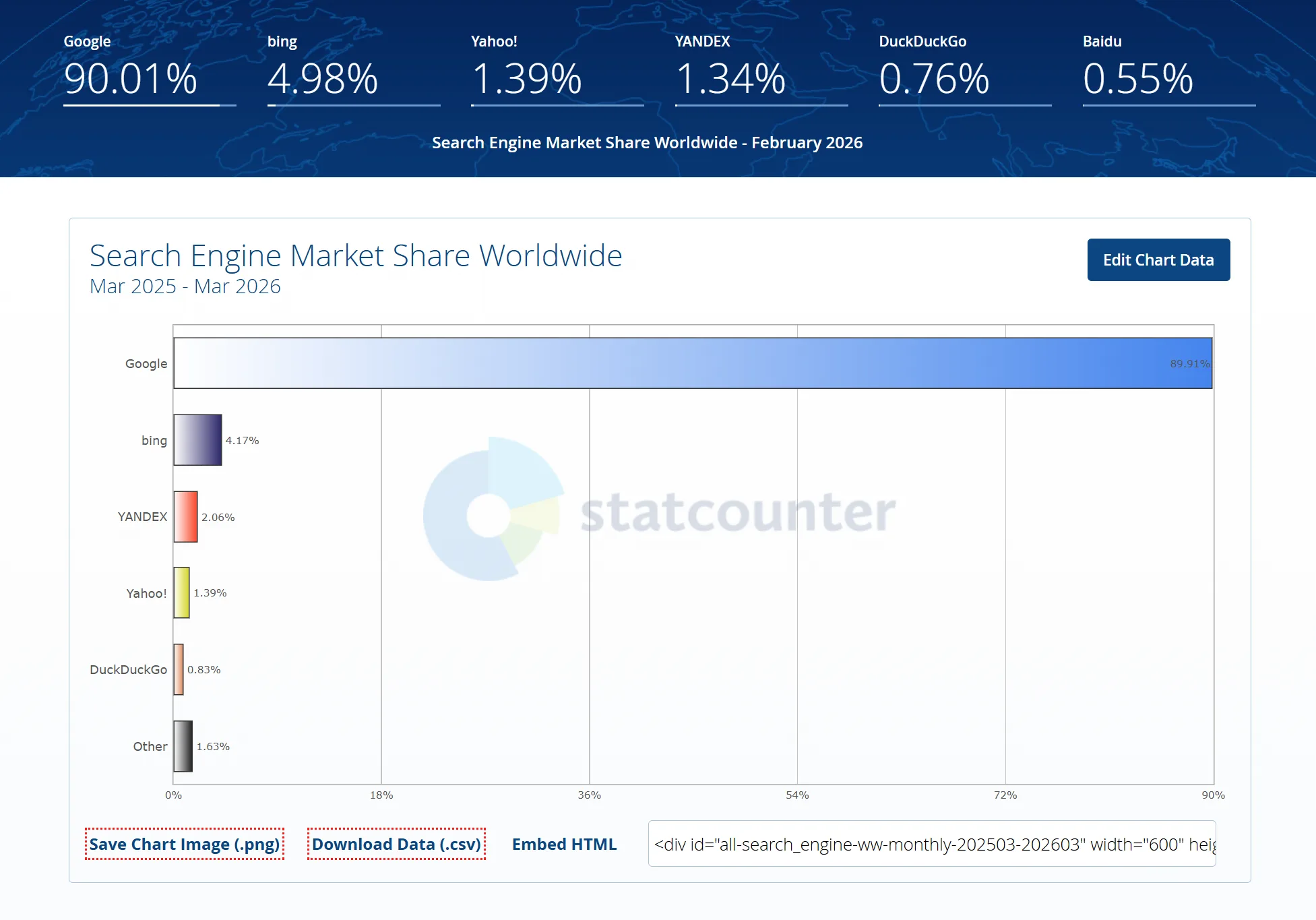Click the yellow Yahoo! bar
1316x920 pixels.
tap(181, 593)
